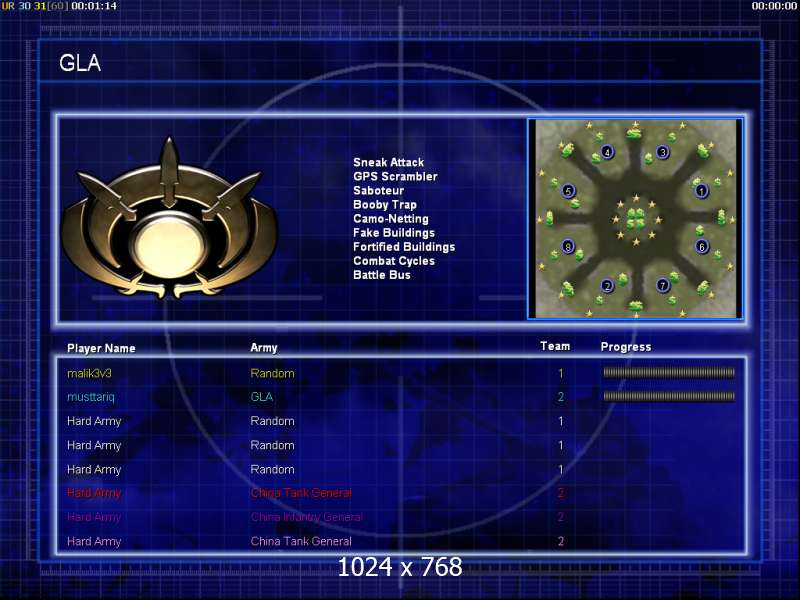This screenshot has width=800, height=600.
Task: Click malik3v3's yellow Random army label
Action: pyautogui.click(x=272, y=373)
